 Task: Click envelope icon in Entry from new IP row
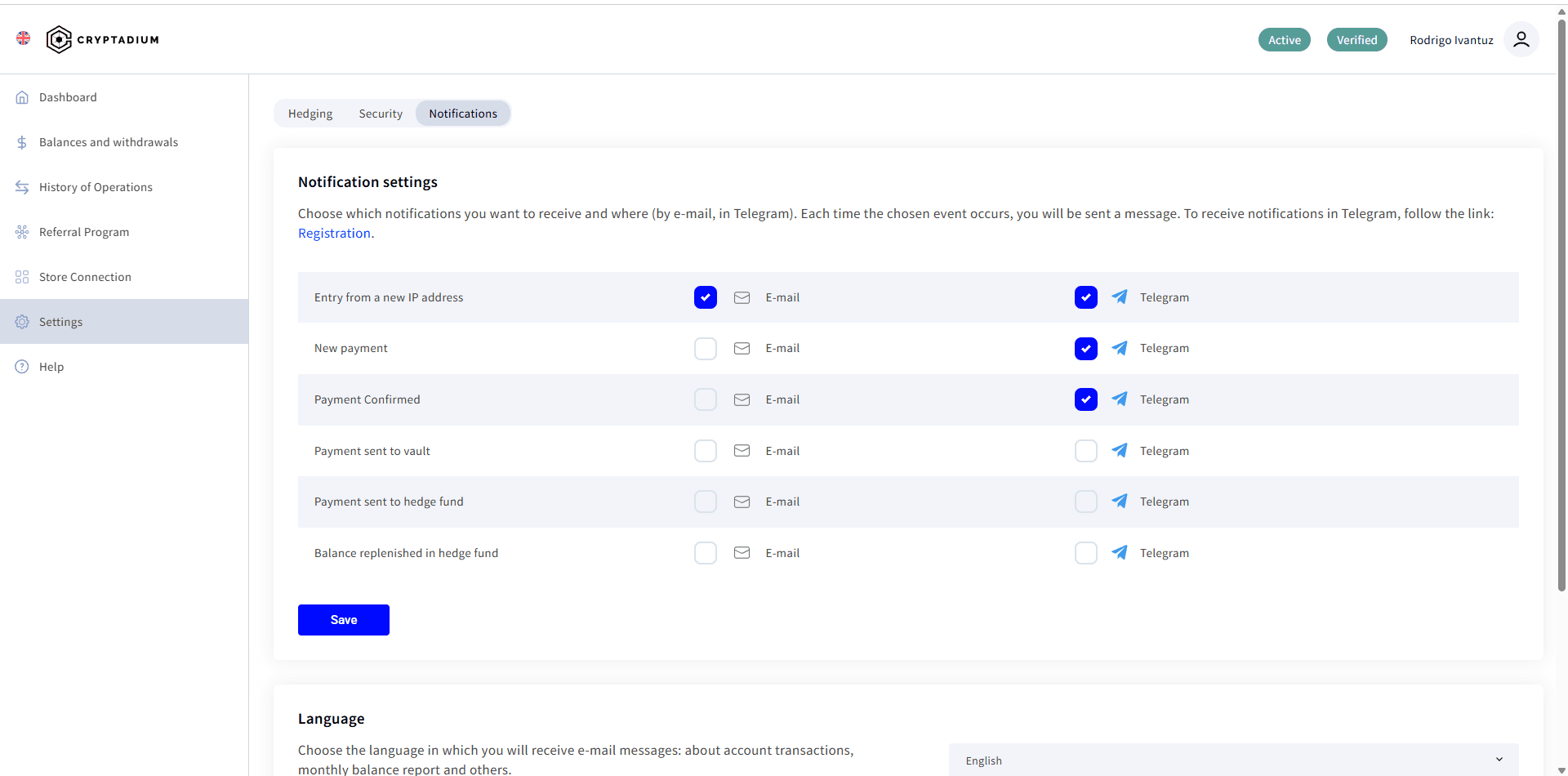pyautogui.click(x=742, y=297)
